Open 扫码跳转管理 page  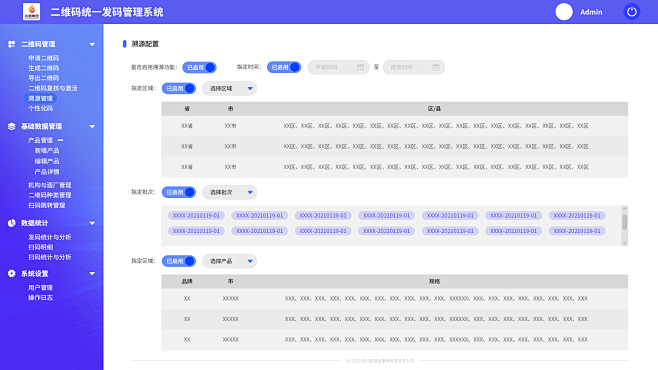pyautogui.click(x=47, y=205)
